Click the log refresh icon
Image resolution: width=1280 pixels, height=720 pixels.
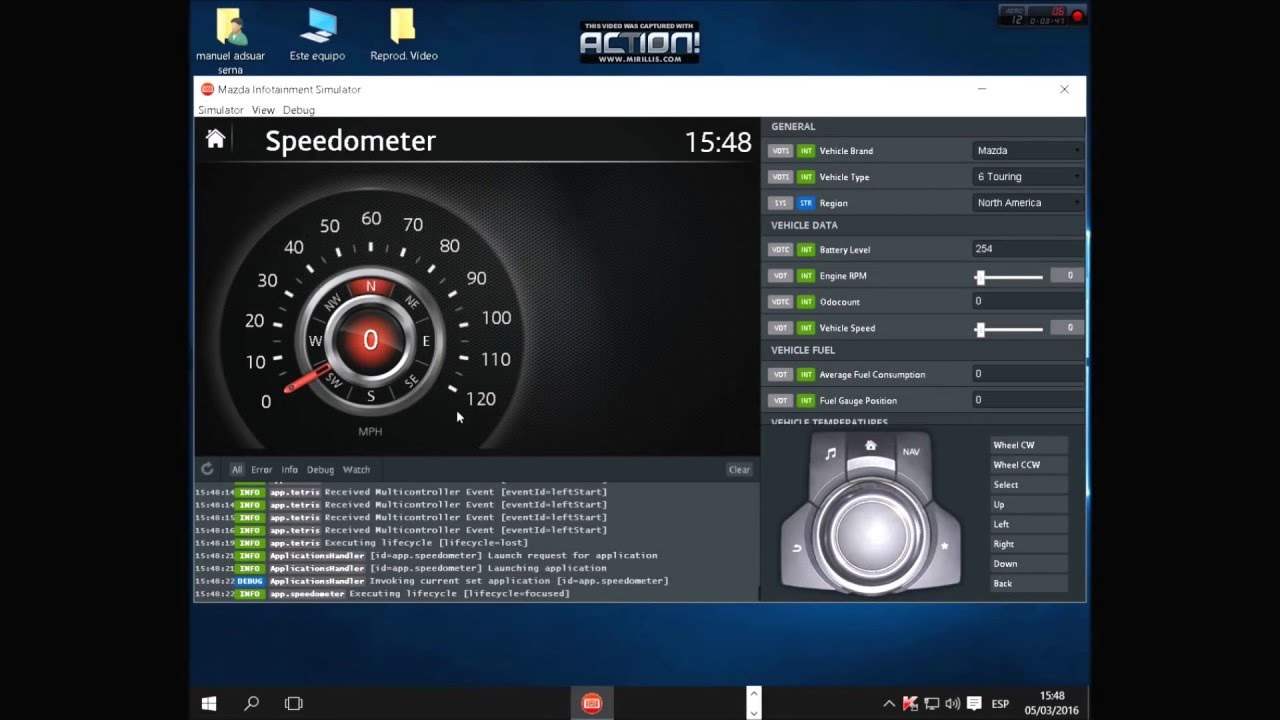tap(207, 469)
